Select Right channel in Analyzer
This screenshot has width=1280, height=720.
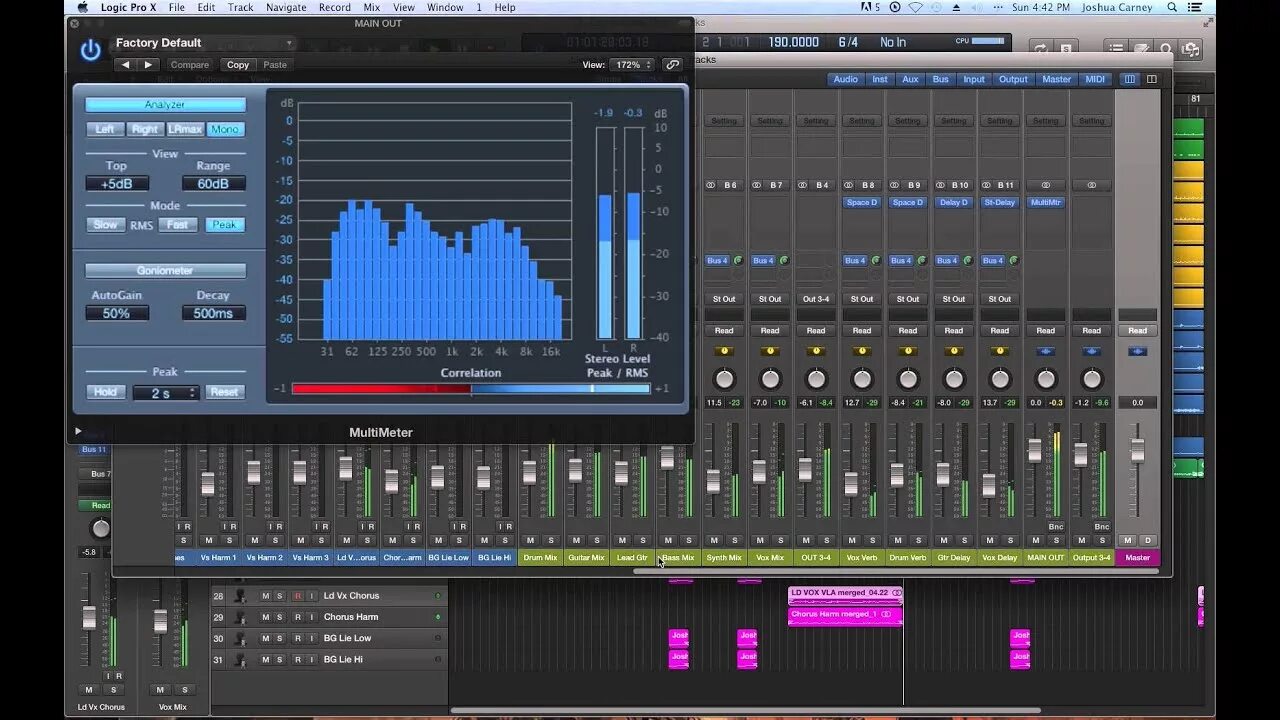point(145,129)
